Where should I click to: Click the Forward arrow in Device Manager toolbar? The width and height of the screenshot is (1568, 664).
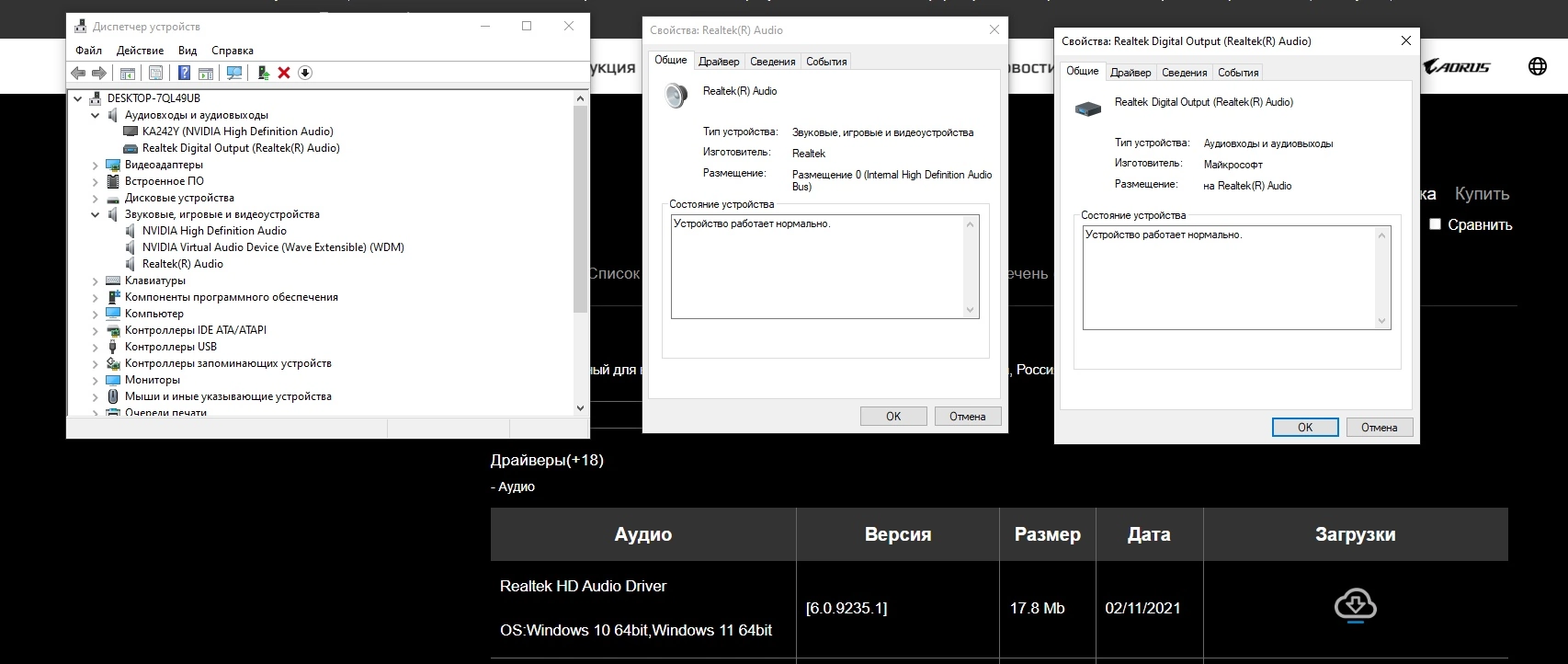coord(98,73)
